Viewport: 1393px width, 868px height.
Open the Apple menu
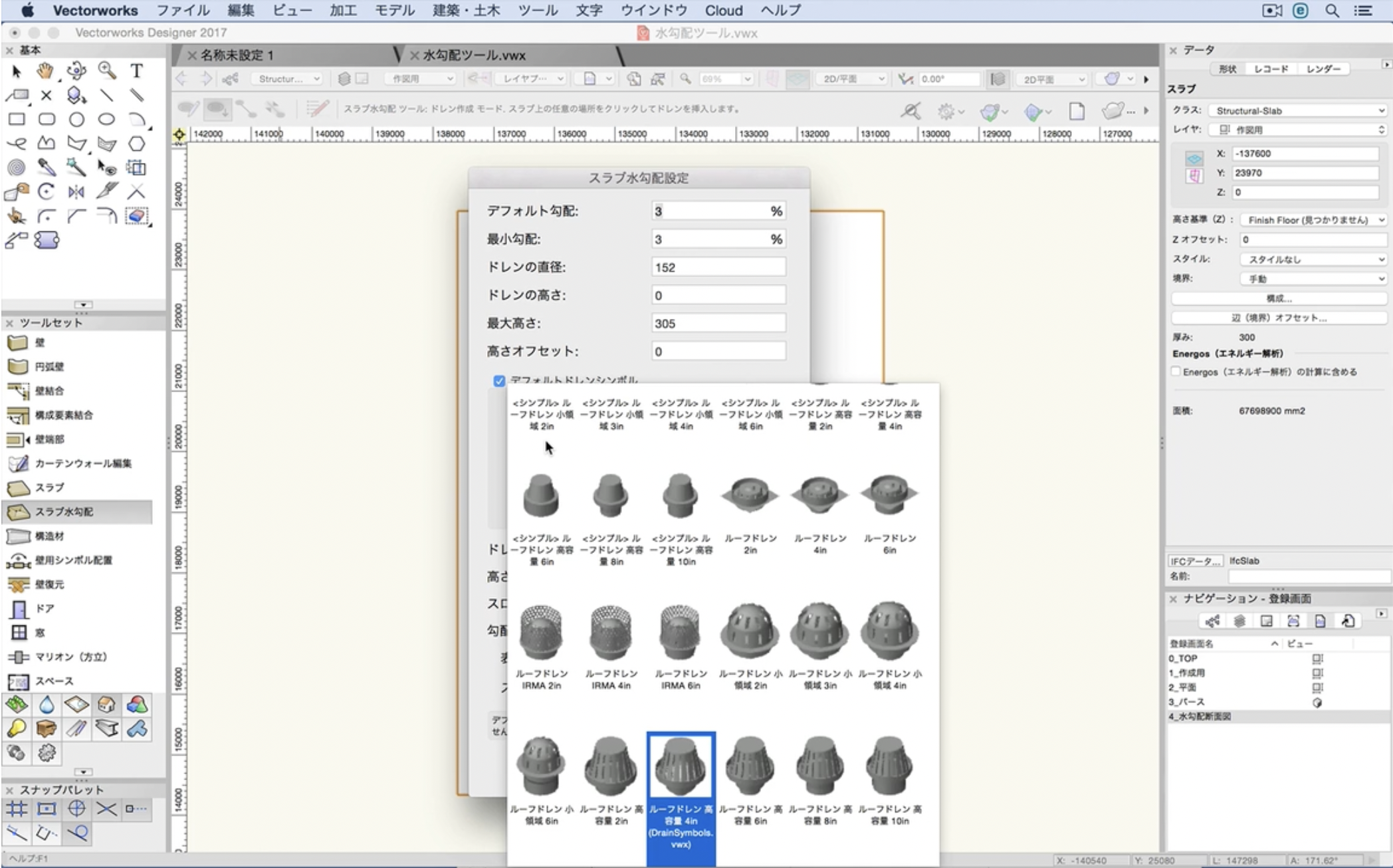pyautogui.click(x=27, y=11)
